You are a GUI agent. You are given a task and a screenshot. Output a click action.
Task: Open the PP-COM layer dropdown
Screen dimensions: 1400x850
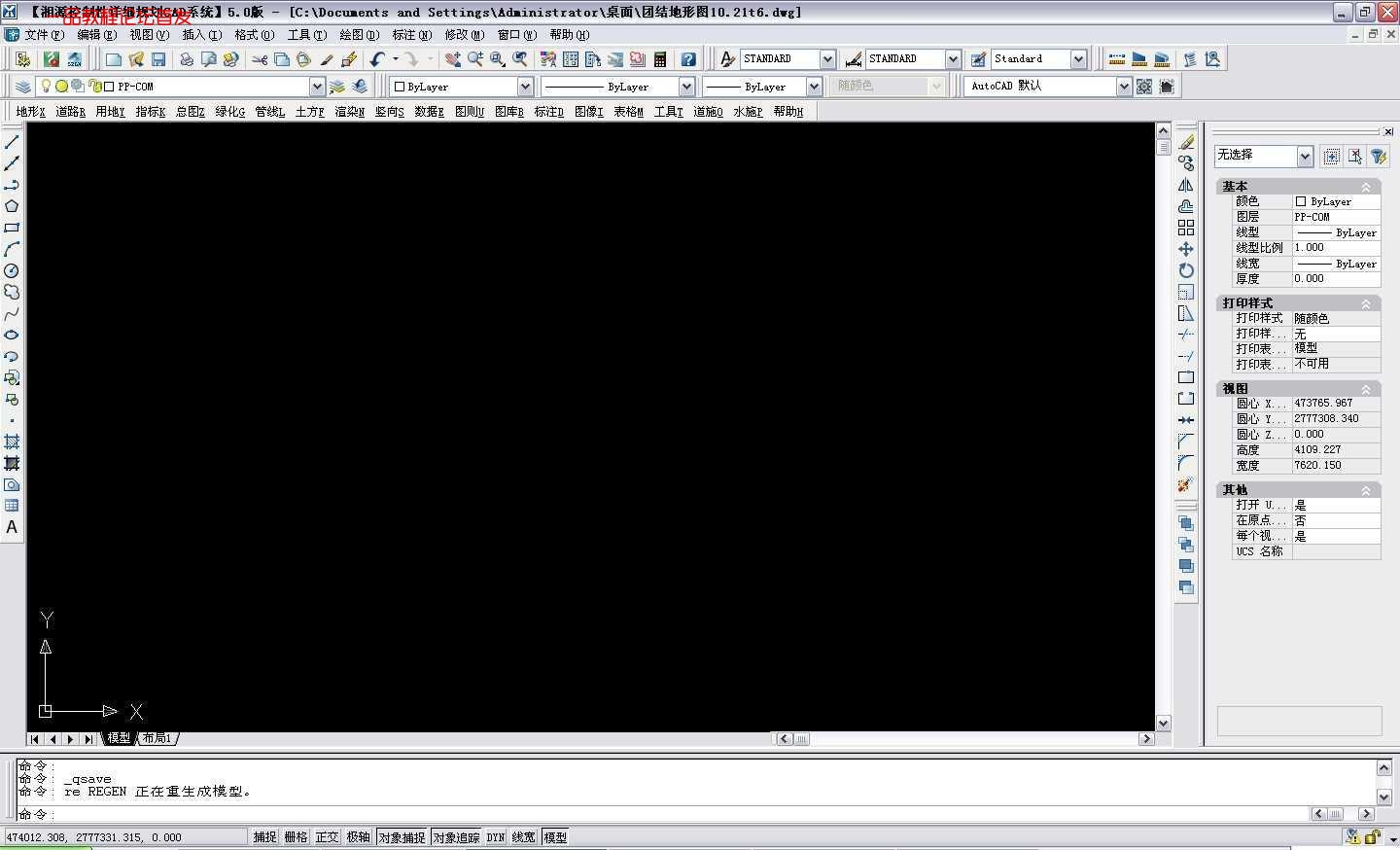coord(317,87)
